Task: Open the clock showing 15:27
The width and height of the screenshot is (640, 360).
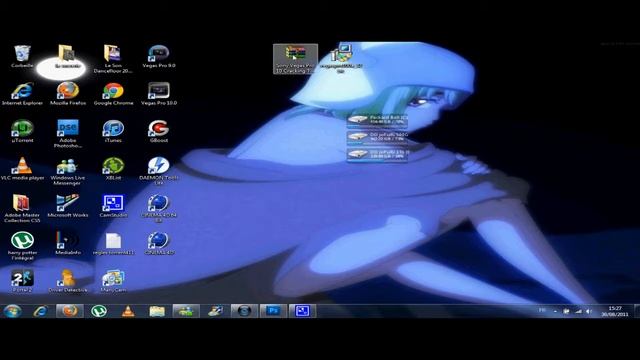Action: (x=615, y=311)
